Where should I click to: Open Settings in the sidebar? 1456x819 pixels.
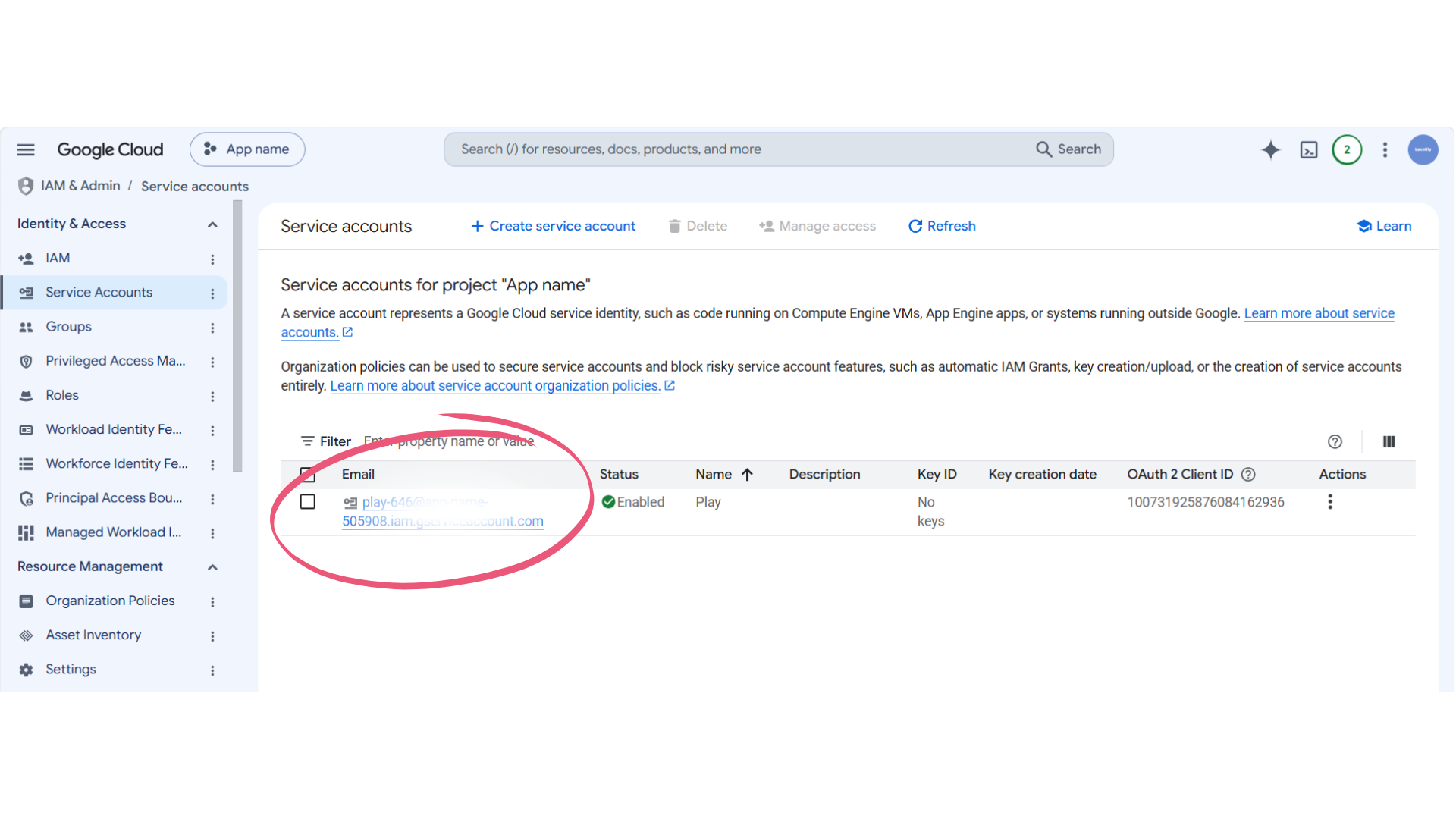coord(71,670)
